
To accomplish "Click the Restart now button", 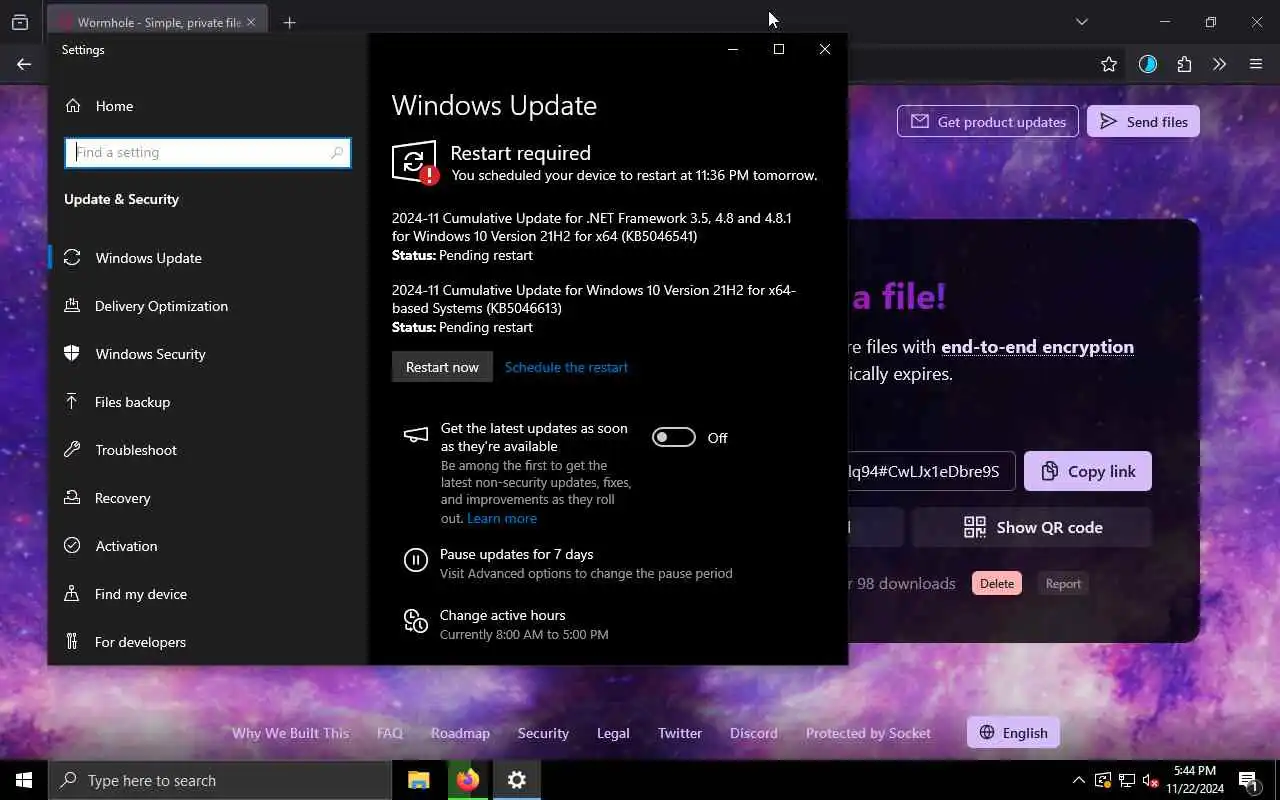I will tap(442, 367).
